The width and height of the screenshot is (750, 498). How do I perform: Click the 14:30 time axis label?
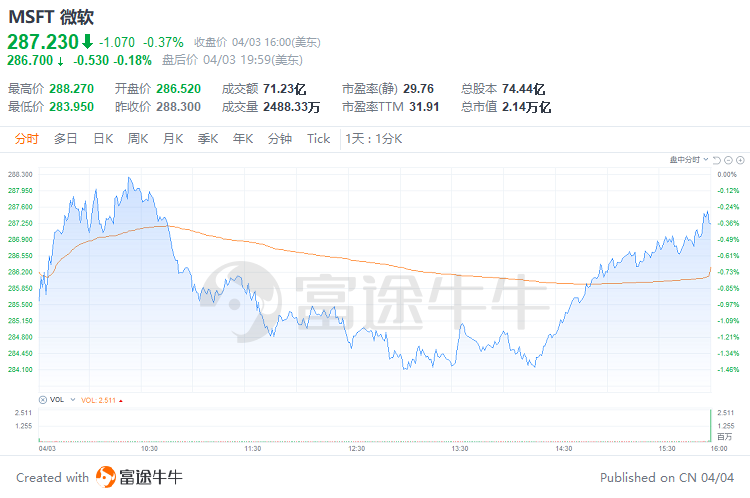click(564, 449)
